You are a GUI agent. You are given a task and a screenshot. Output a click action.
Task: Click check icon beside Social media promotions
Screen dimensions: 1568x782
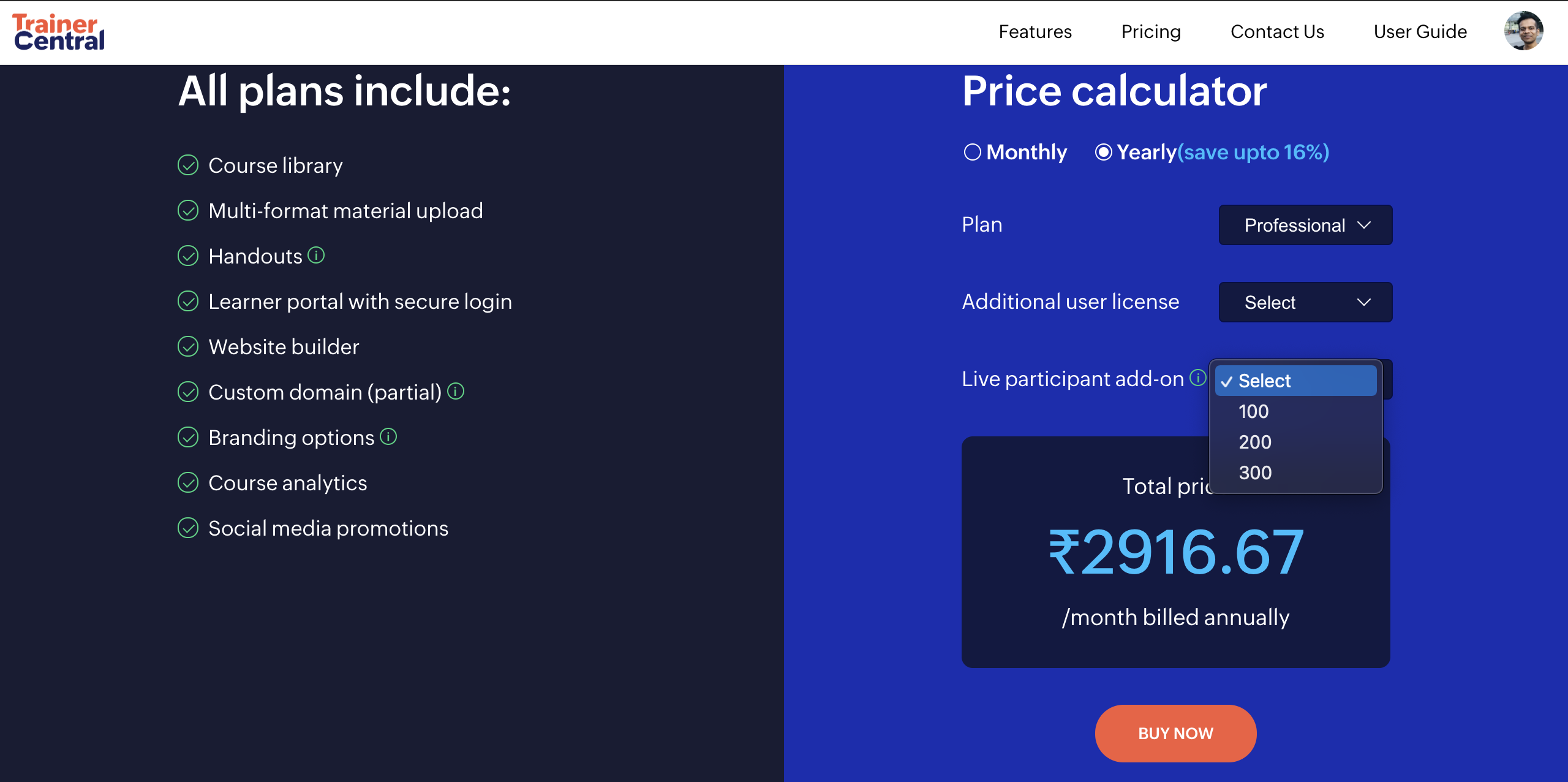(188, 528)
